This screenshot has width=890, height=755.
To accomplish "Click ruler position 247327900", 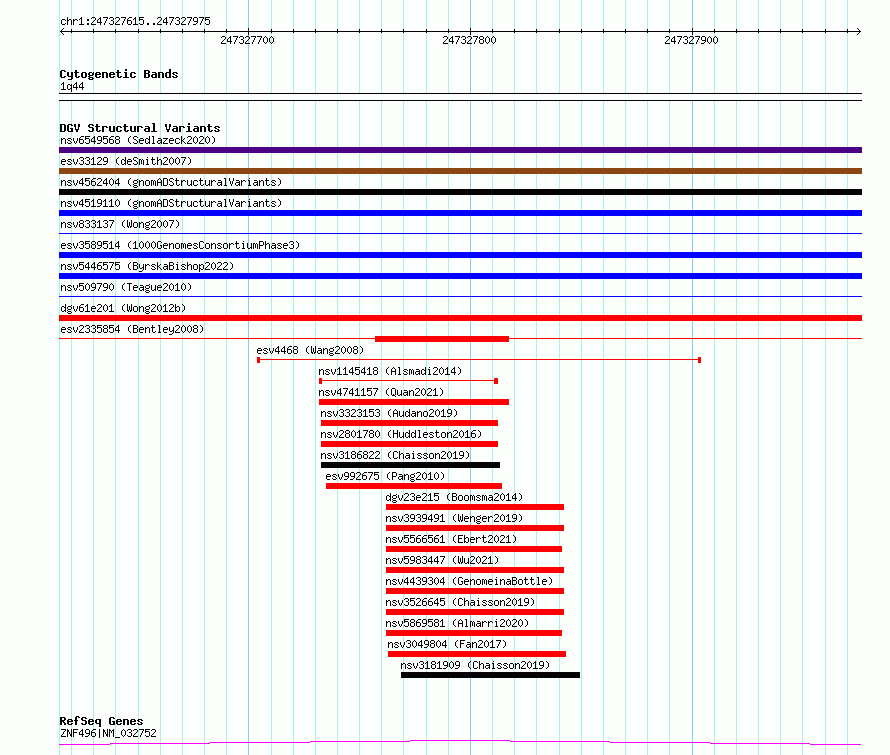I will point(691,40).
